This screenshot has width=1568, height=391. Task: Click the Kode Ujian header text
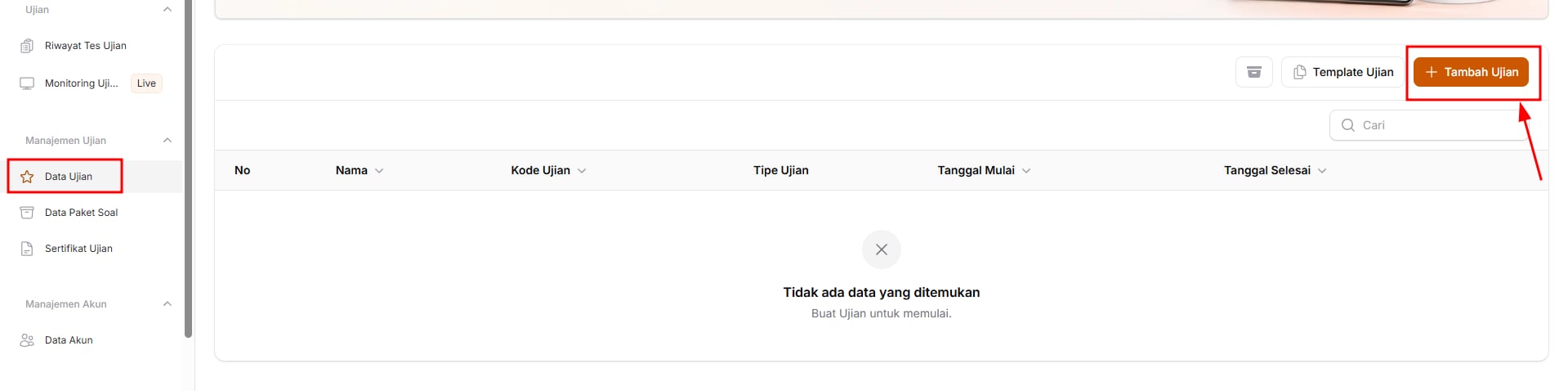click(540, 170)
